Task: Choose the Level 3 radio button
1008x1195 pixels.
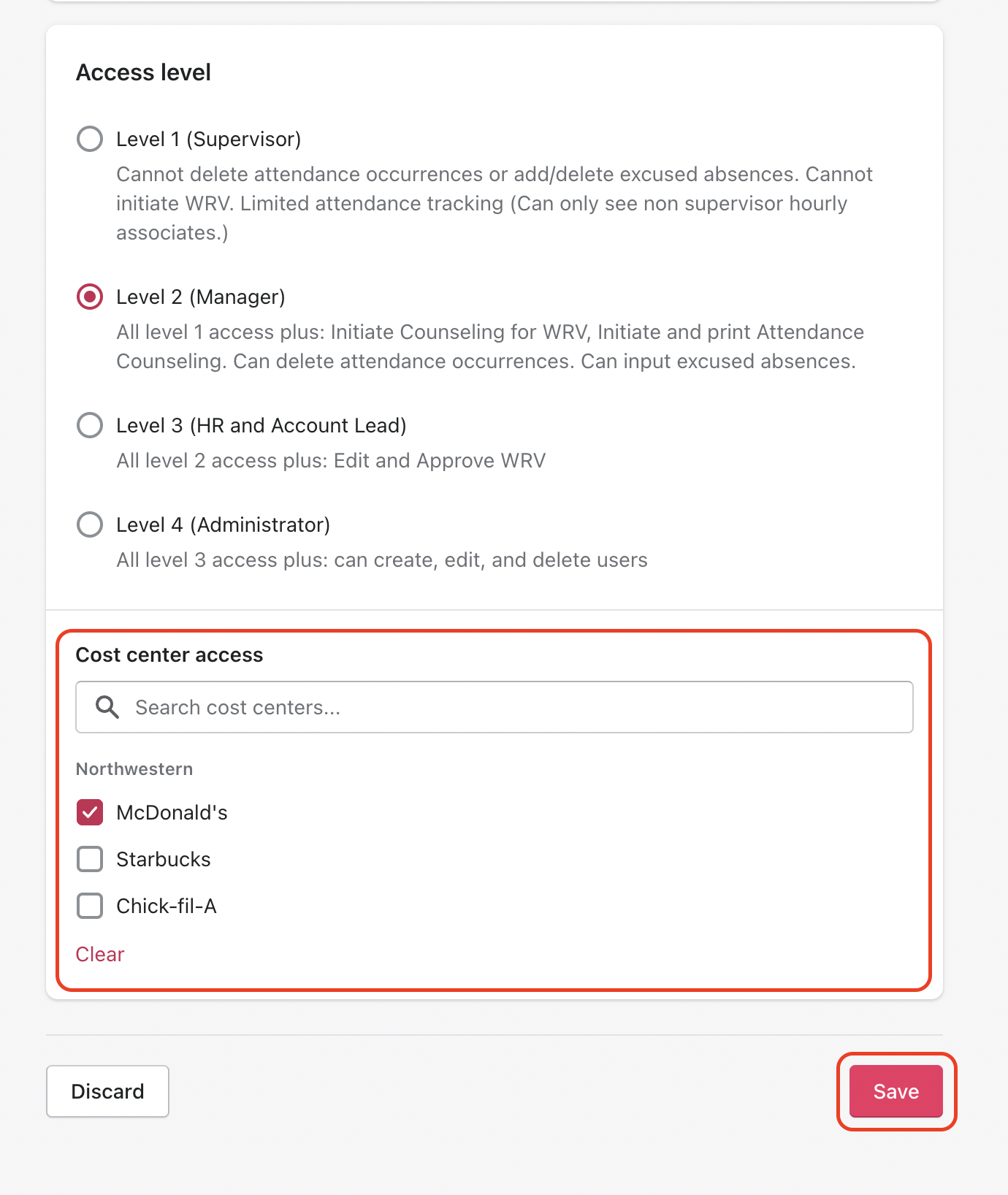Action: [x=90, y=425]
